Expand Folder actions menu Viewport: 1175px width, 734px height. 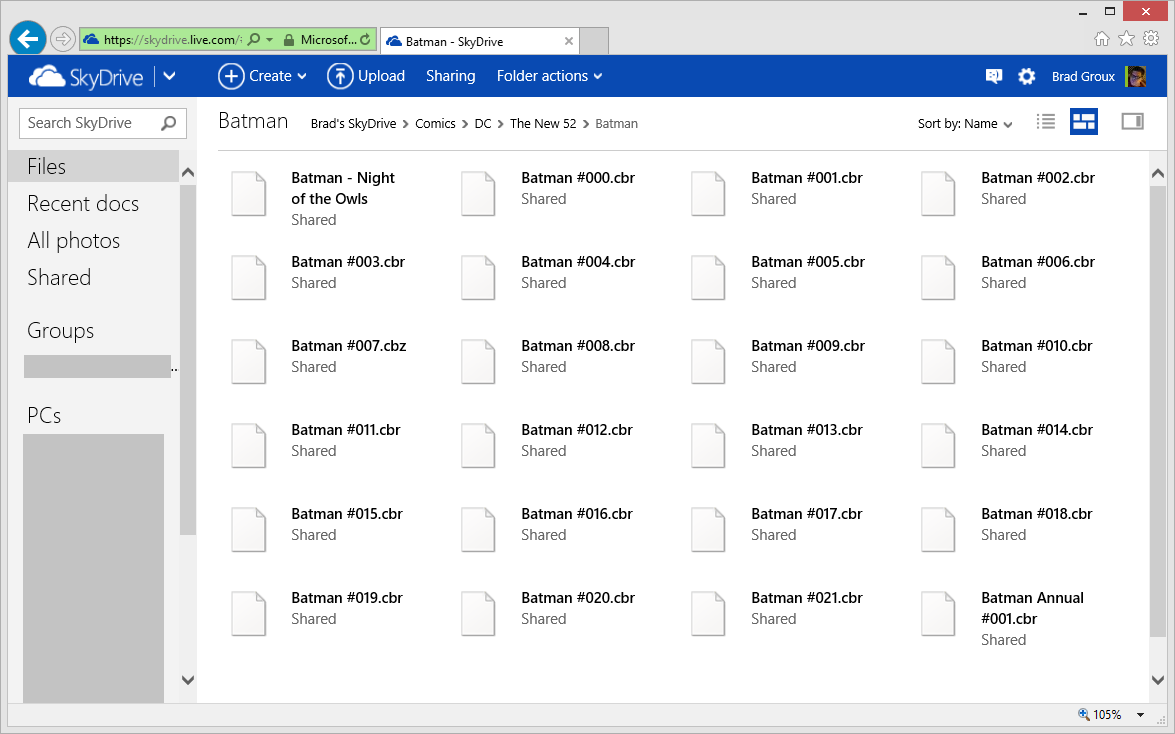[x=549, y=76]
